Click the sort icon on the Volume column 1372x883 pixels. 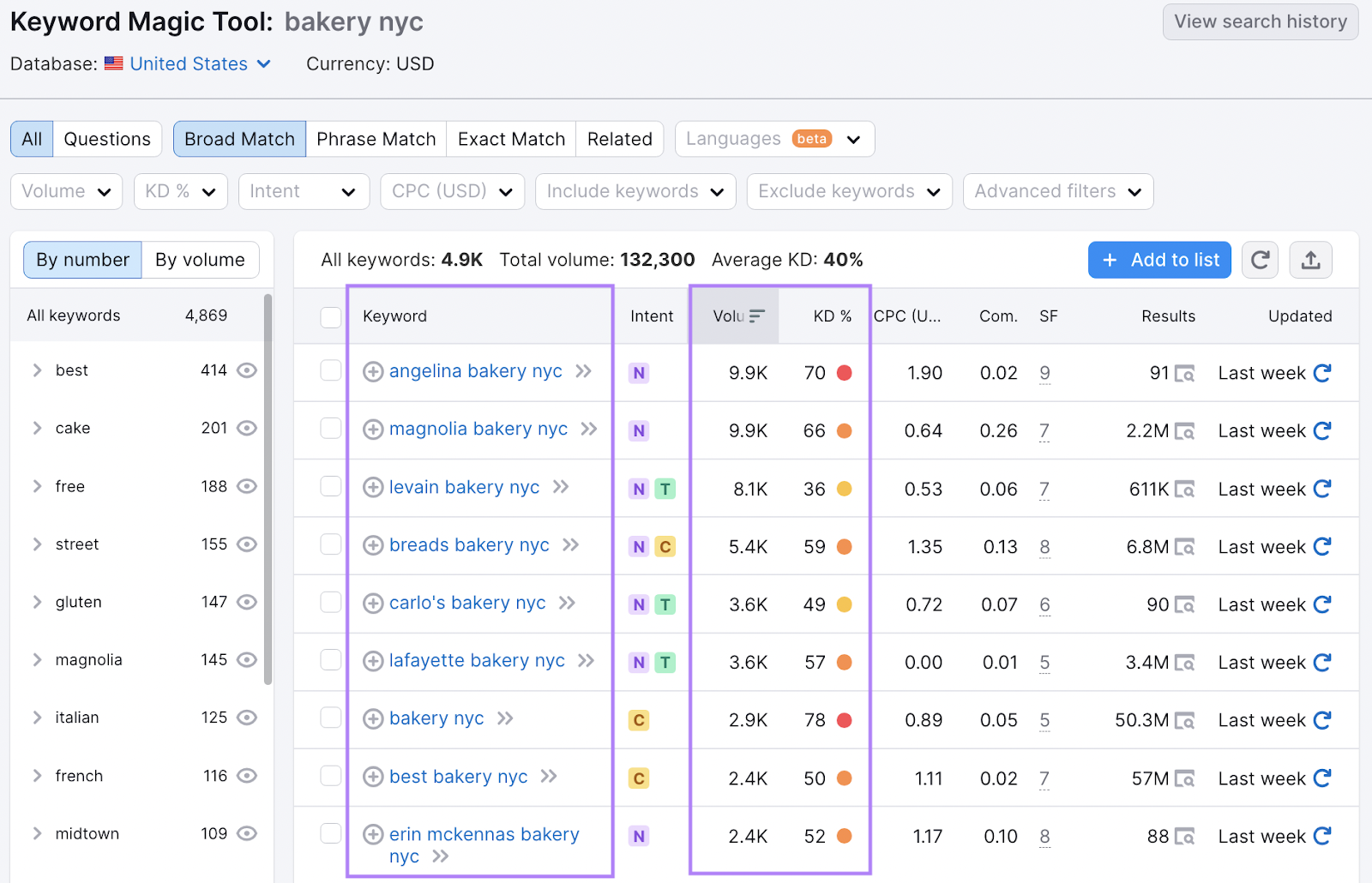[755, 315]
